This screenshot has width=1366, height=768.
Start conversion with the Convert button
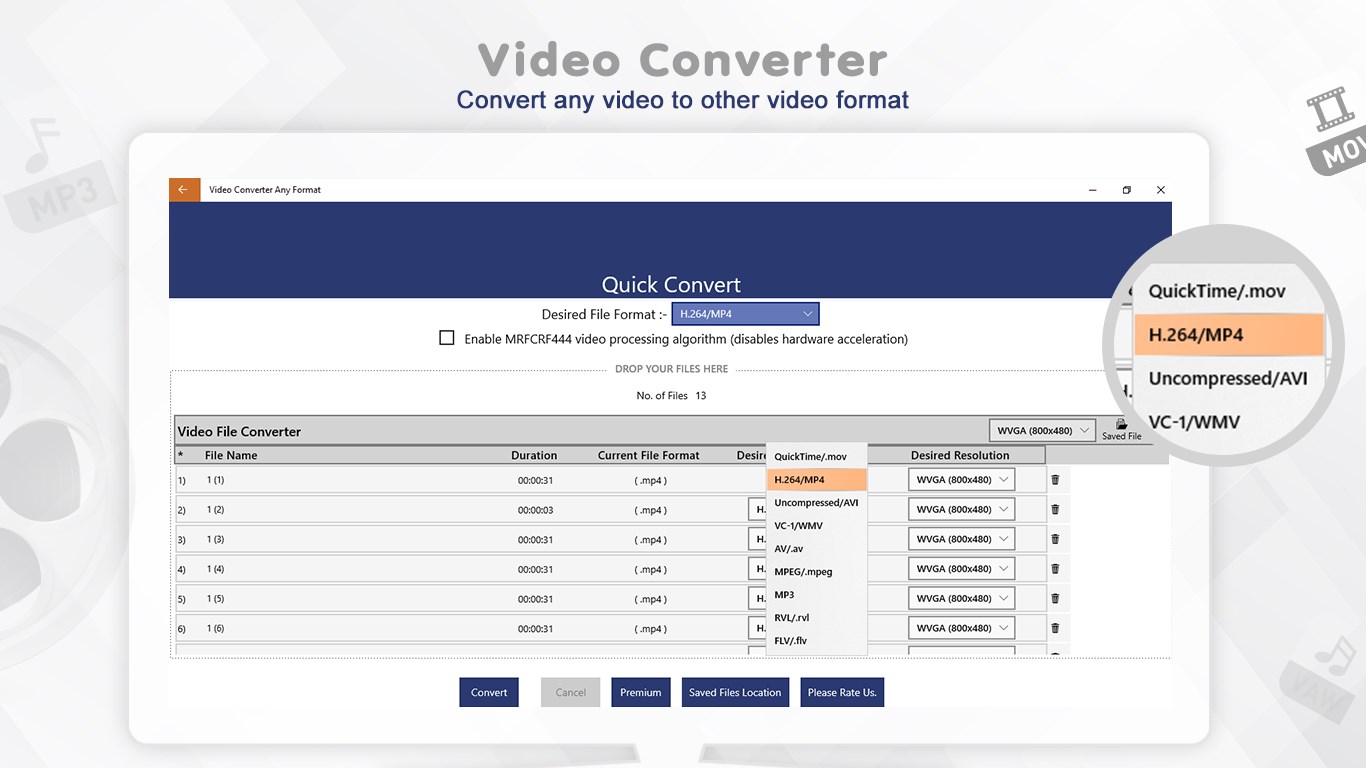[x=489, y=692]
